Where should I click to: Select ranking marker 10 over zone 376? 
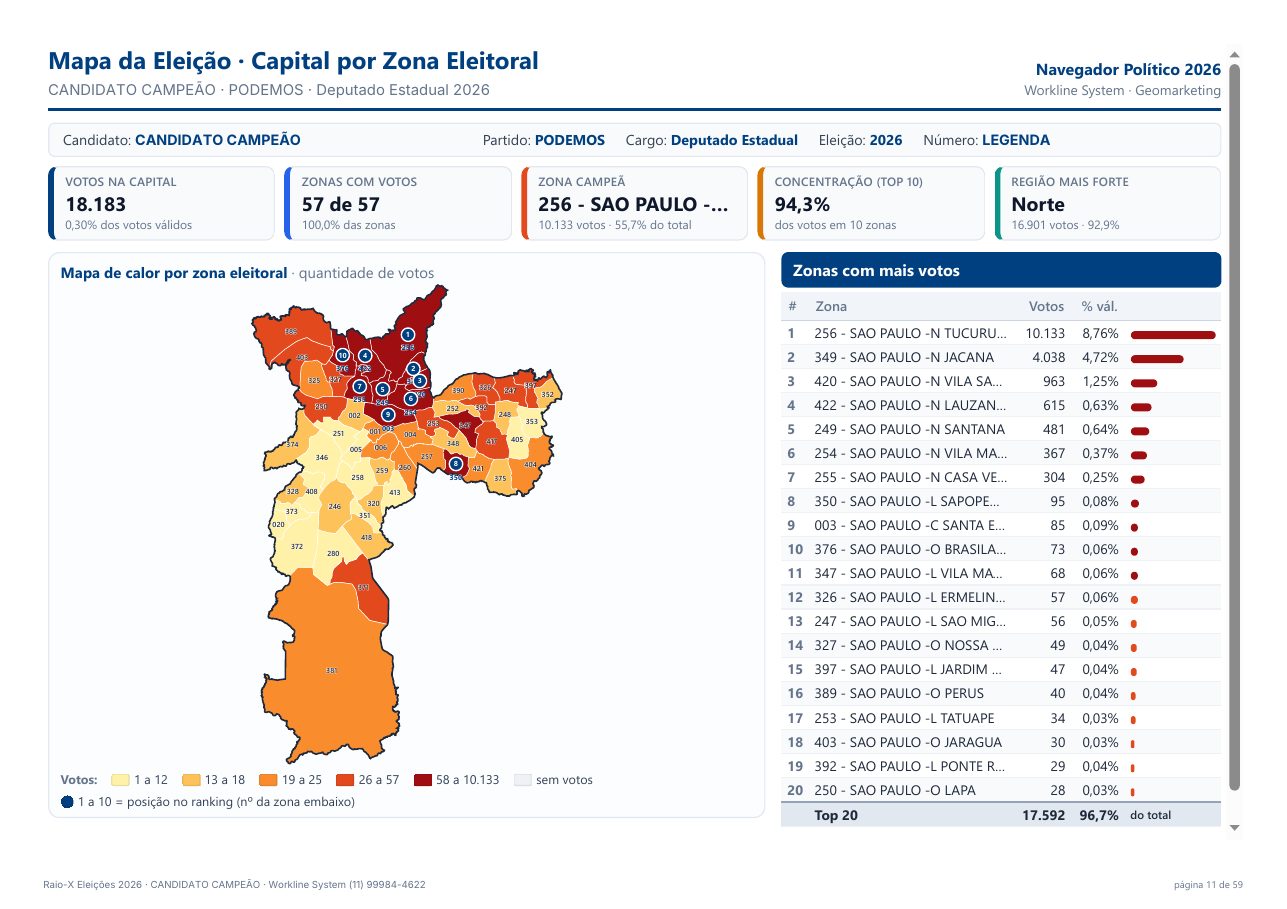pos(342,355)
